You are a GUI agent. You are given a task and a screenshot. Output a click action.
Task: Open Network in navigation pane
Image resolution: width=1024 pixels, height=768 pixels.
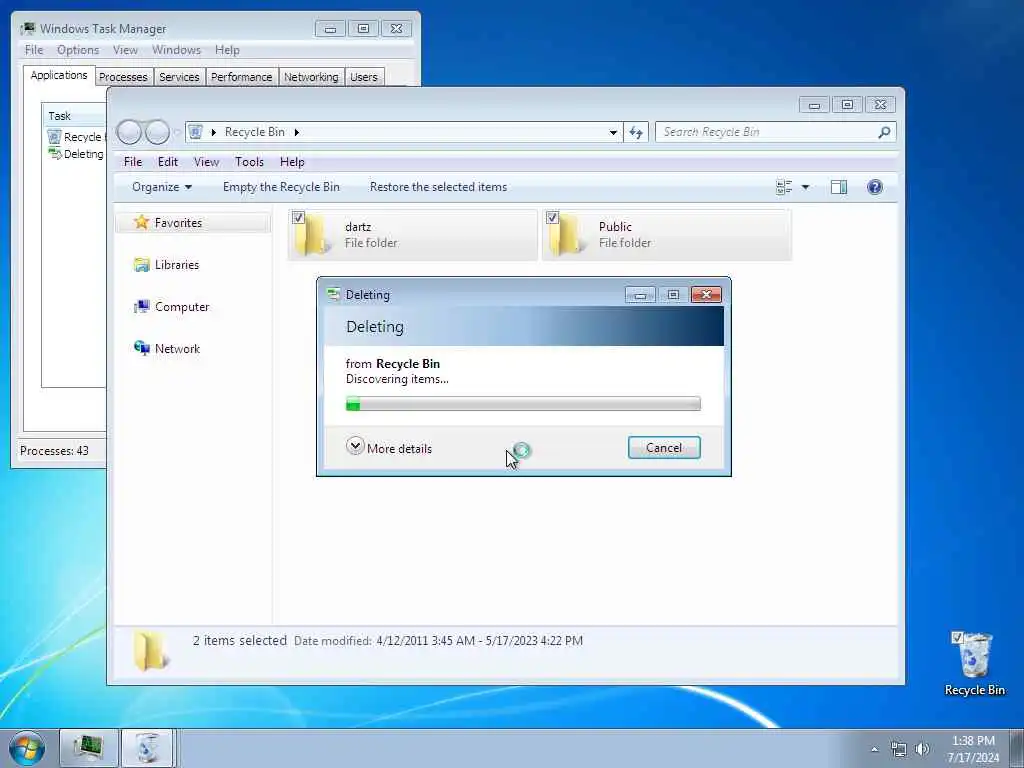tap(167, 349)
